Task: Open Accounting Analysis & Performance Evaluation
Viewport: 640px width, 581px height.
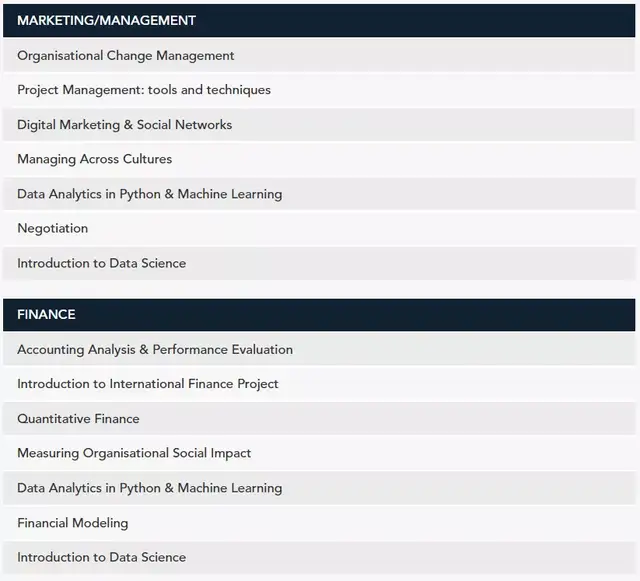Action: pos(155,350)
